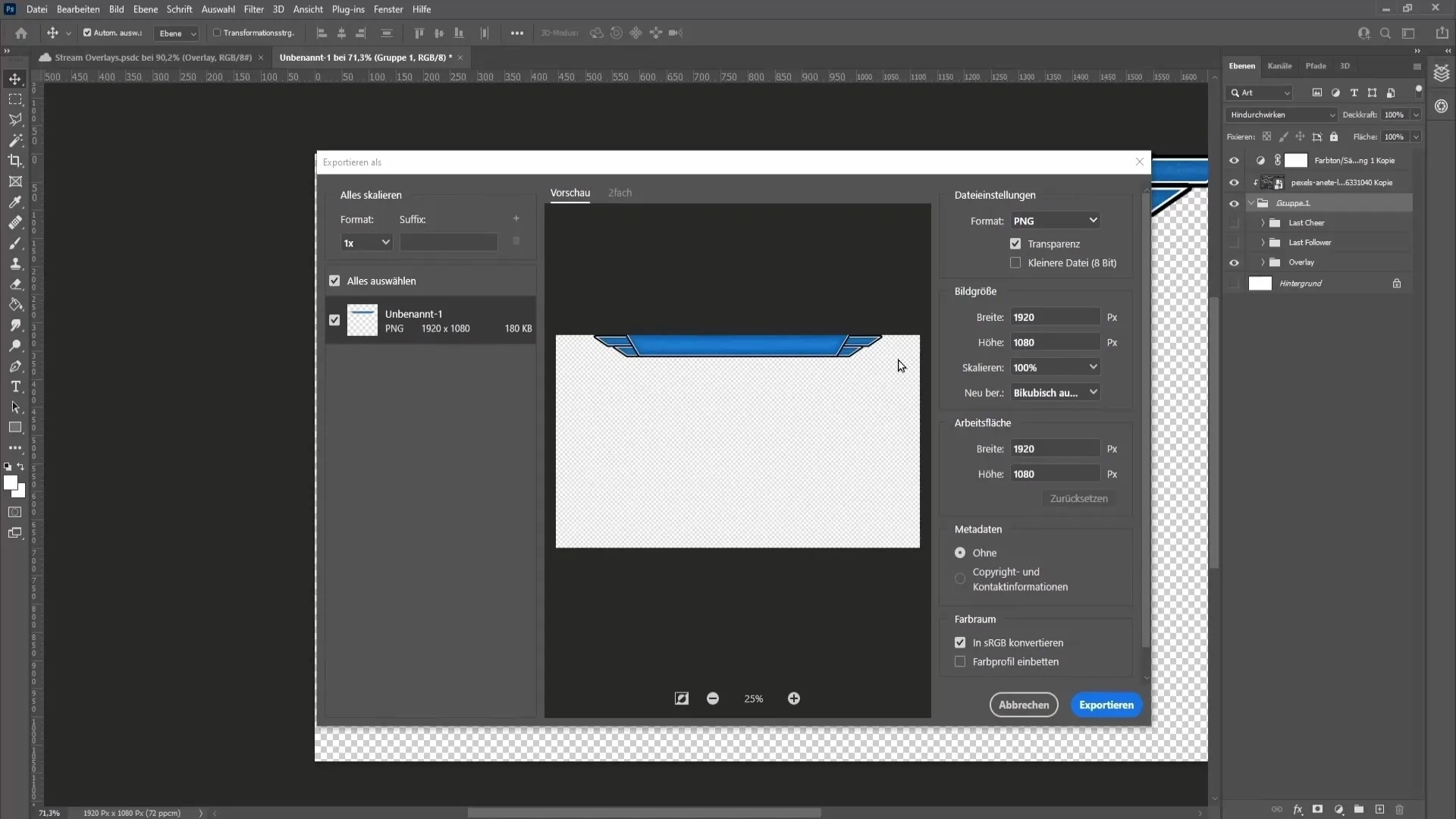Select the Brush tool
The image size is (1456, 819).
coord(15,243)
